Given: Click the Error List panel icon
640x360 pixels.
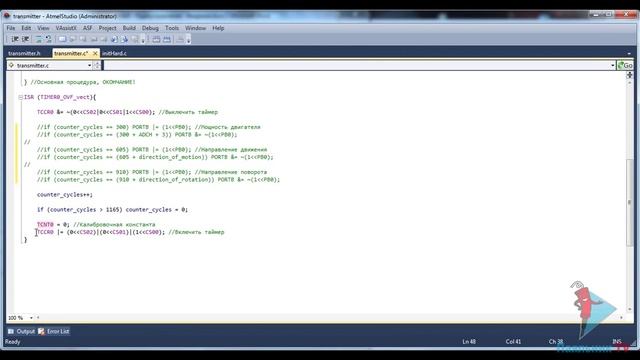Looking at the screenshot, I should click(41, 331).
